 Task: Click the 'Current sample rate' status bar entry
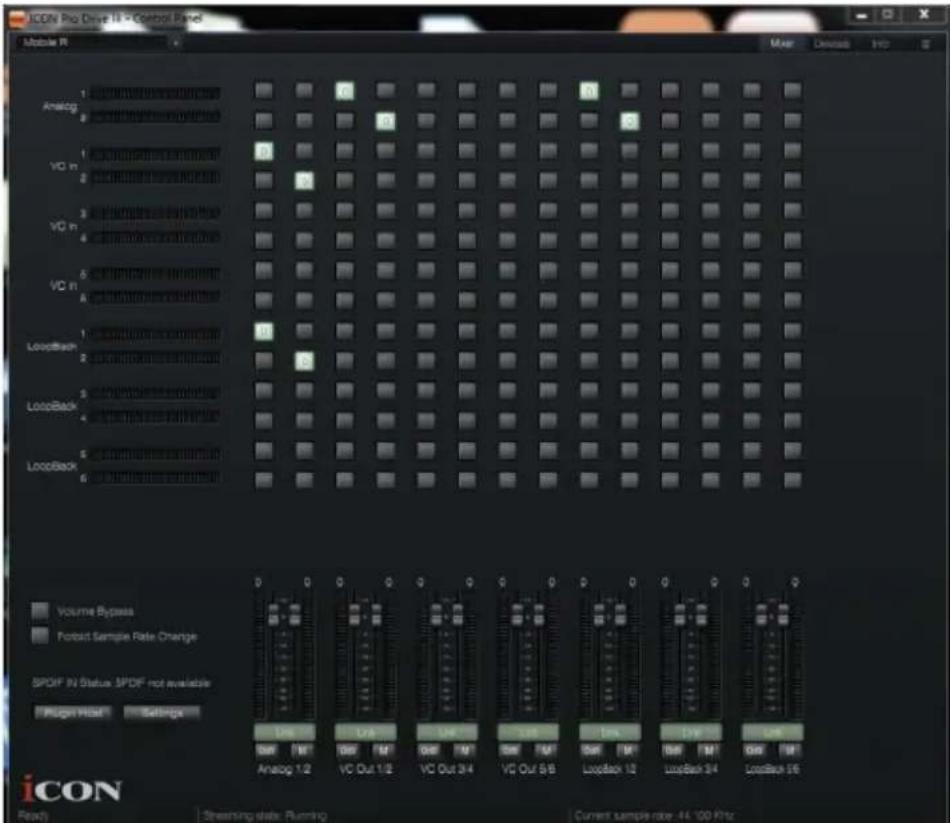click(x=654, y=815)
